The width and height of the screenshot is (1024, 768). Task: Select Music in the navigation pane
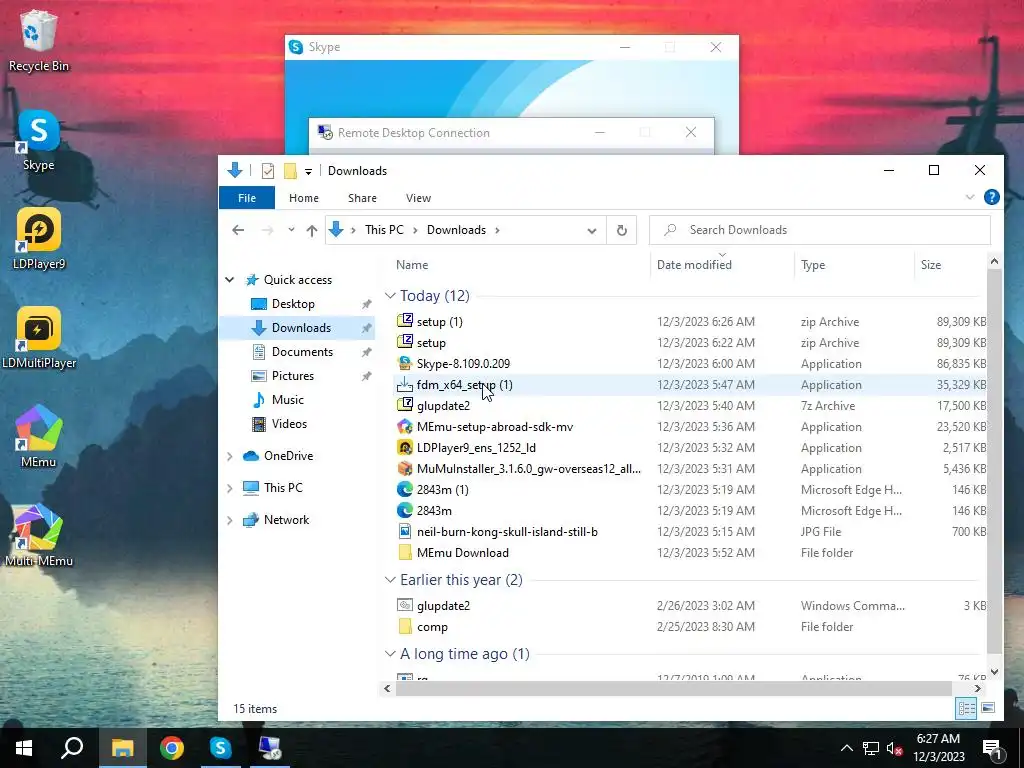(287, 400)
